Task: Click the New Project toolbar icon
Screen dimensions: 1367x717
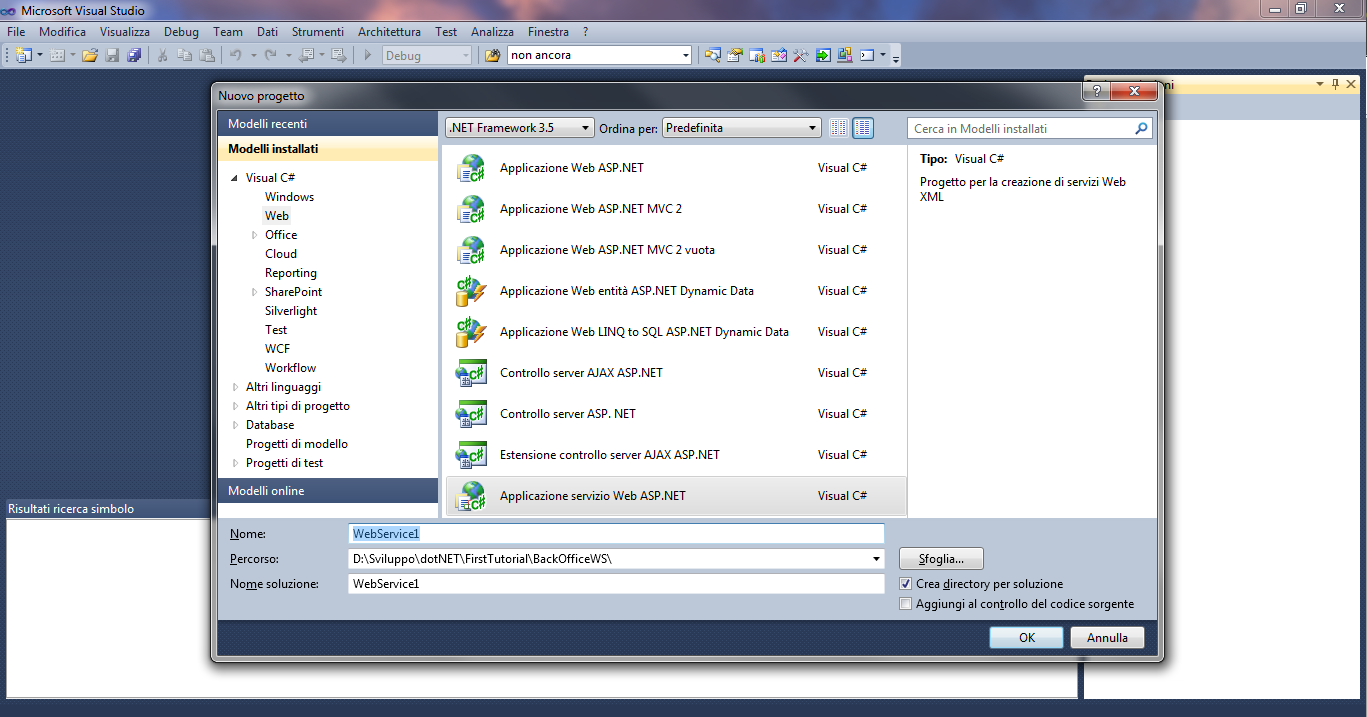Action: (x=23, y=55)
